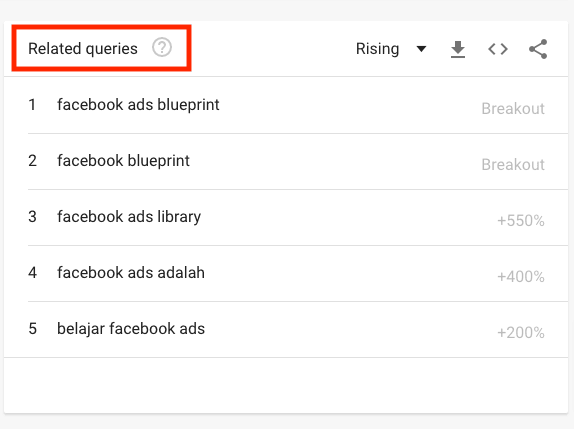Click the +550% rising value
574x429 pixels.
pyautogui.click(x=521, y=221)
